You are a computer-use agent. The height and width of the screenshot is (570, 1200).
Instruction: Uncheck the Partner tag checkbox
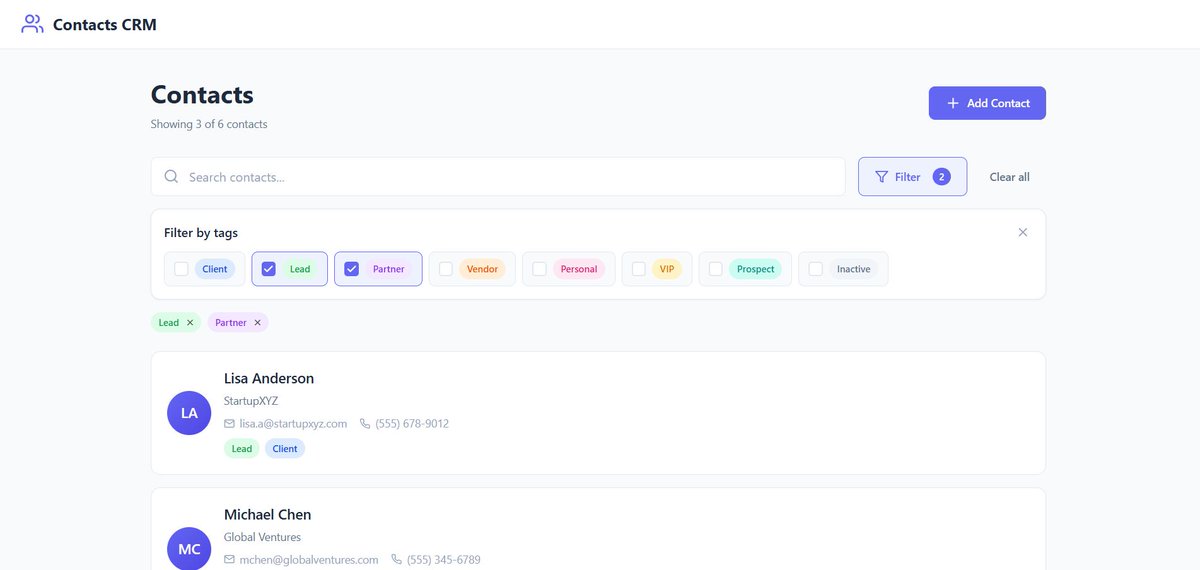pos(351,269)
